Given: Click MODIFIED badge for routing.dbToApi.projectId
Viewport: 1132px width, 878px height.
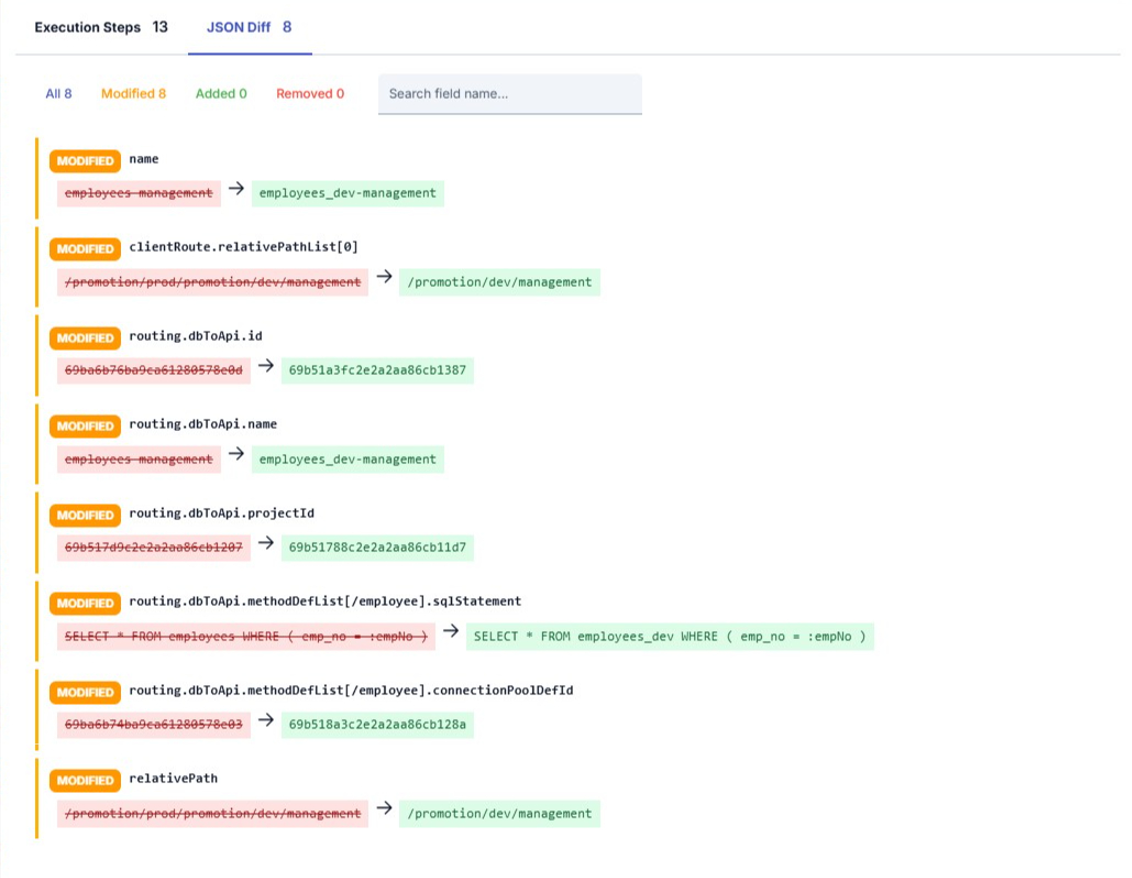Looking at the screenshot, I should (x=85, y=515).
